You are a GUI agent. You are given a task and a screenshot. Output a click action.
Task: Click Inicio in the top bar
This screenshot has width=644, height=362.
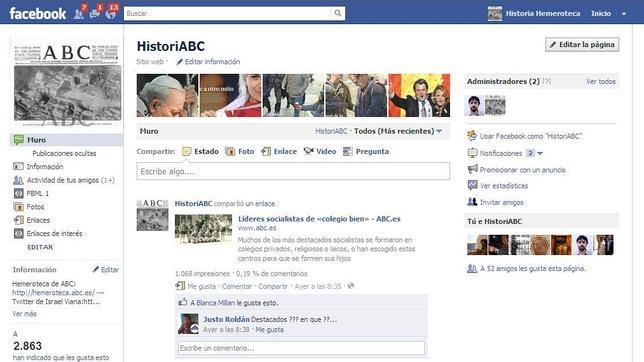pyautogui.click(x=601, y=13)
